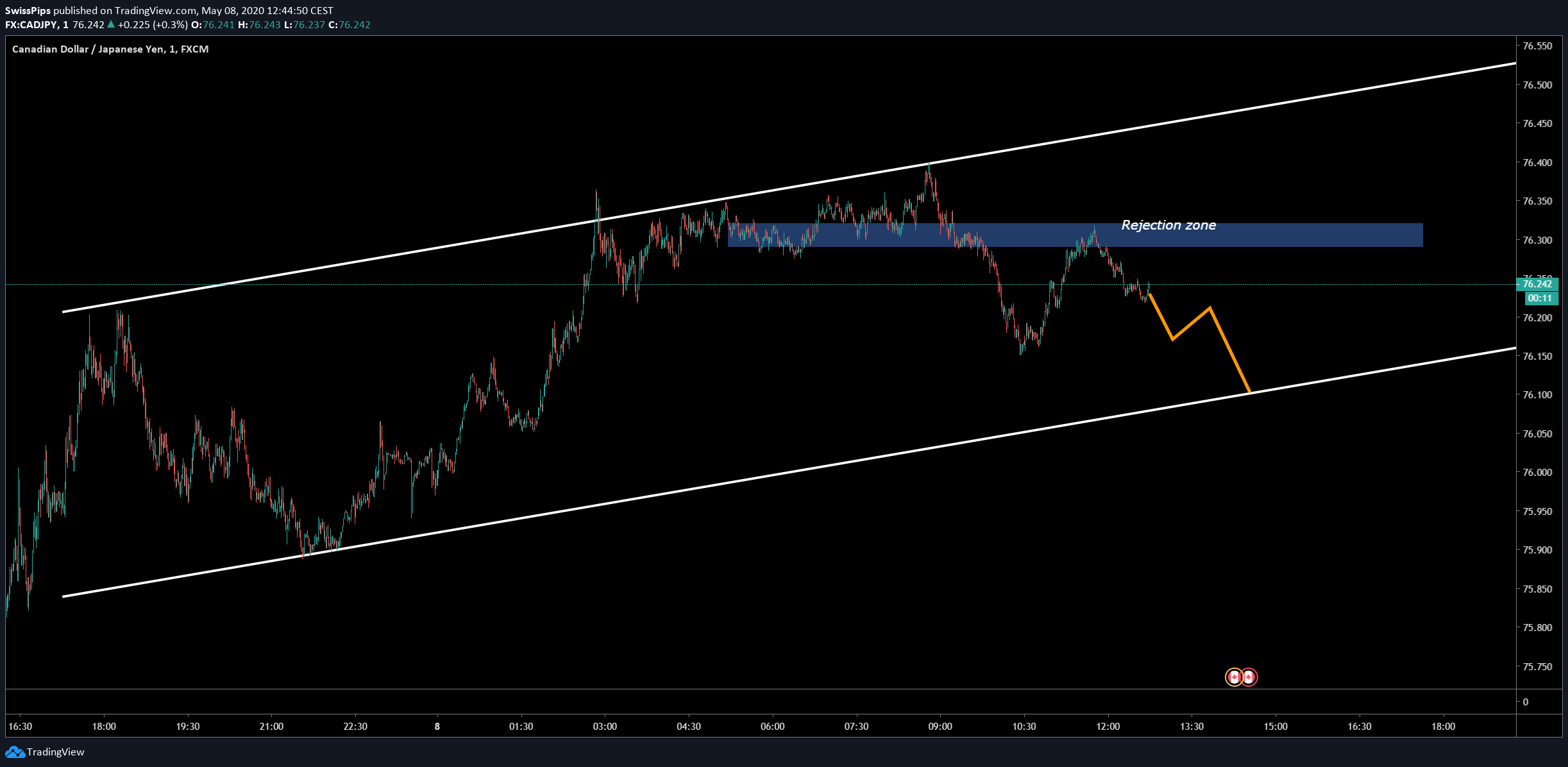Click the 13:30 time axis label
Screen dimensions: 1568x767
[1192, 727]
